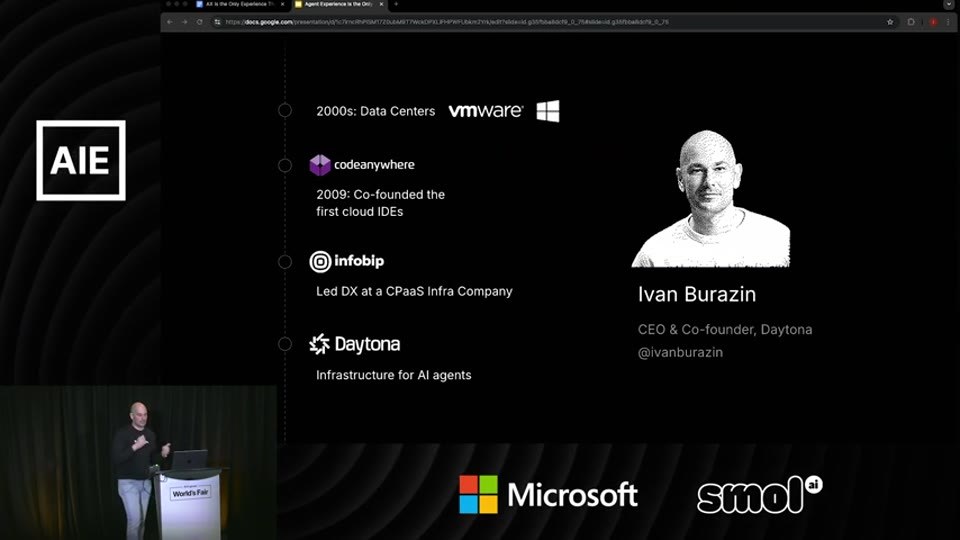Image resolution: width=960 pixels, height=540 pixels.
Task: Click the browser forward arrow
Action: coord(184,22)
